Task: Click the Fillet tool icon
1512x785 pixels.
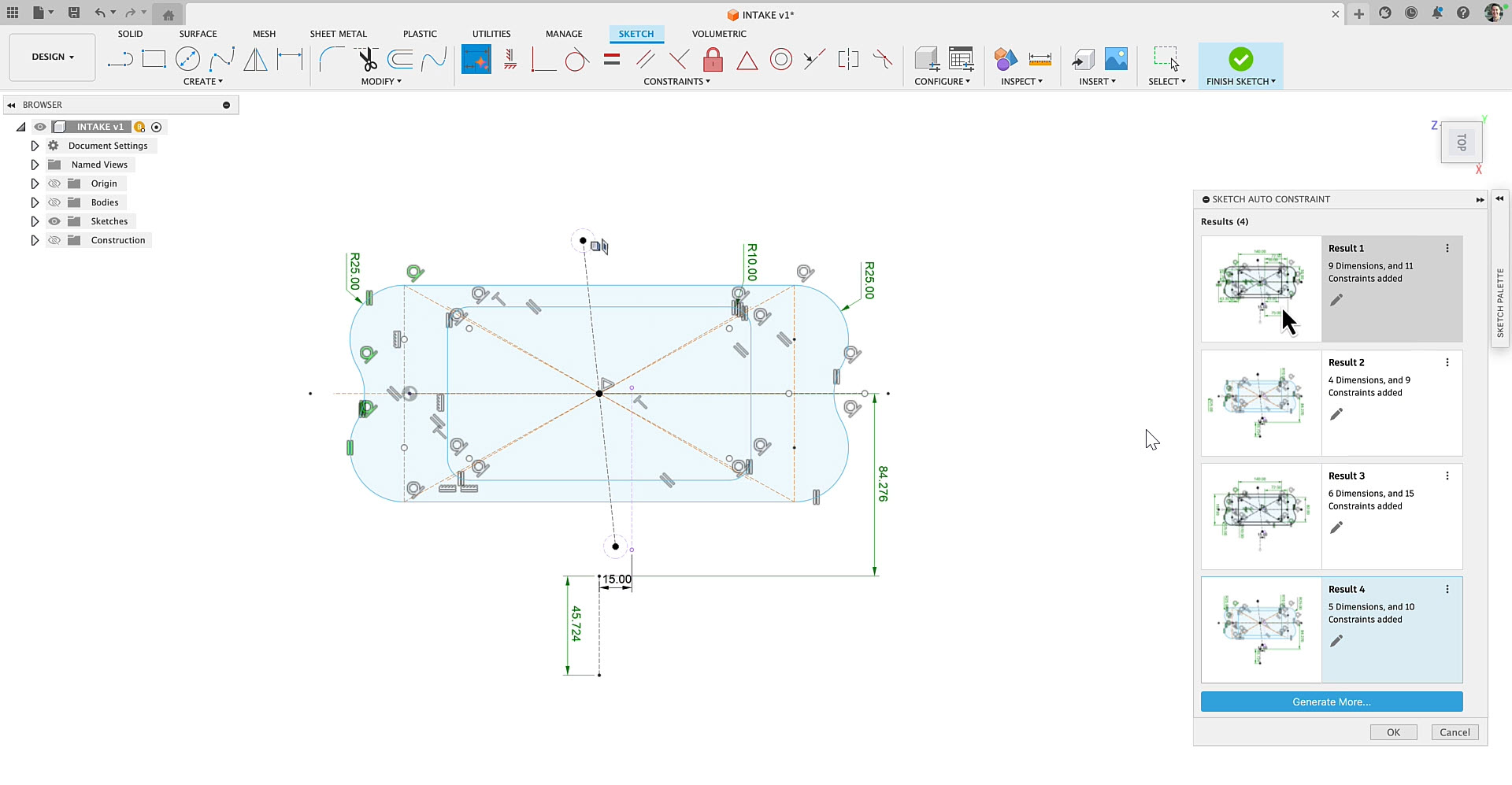Action: coord(332,59)
